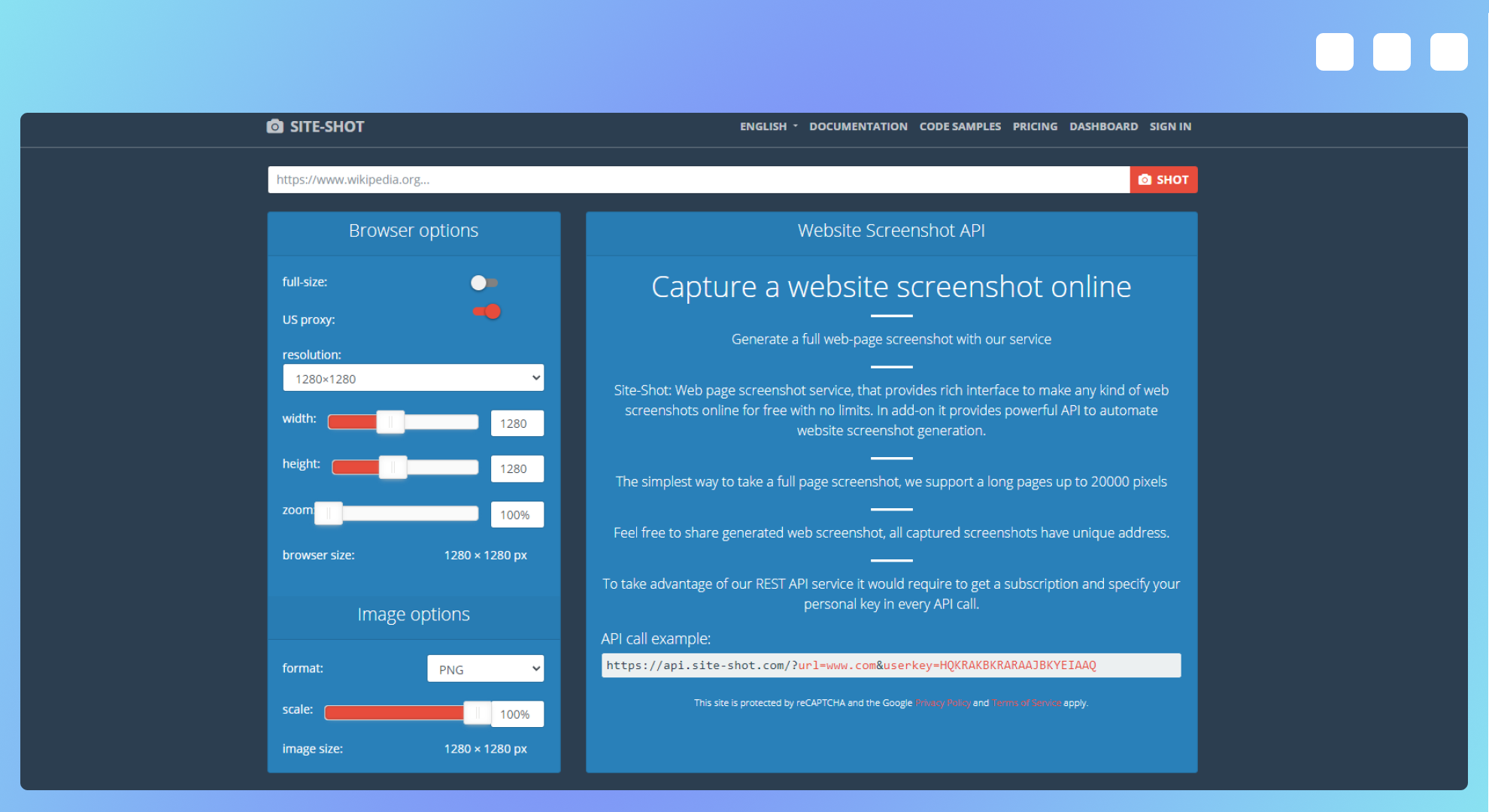Viewport: 1489px width, 812px height.
Task: Click the Site-Shot camera logo icon
Action: (275, 126)
